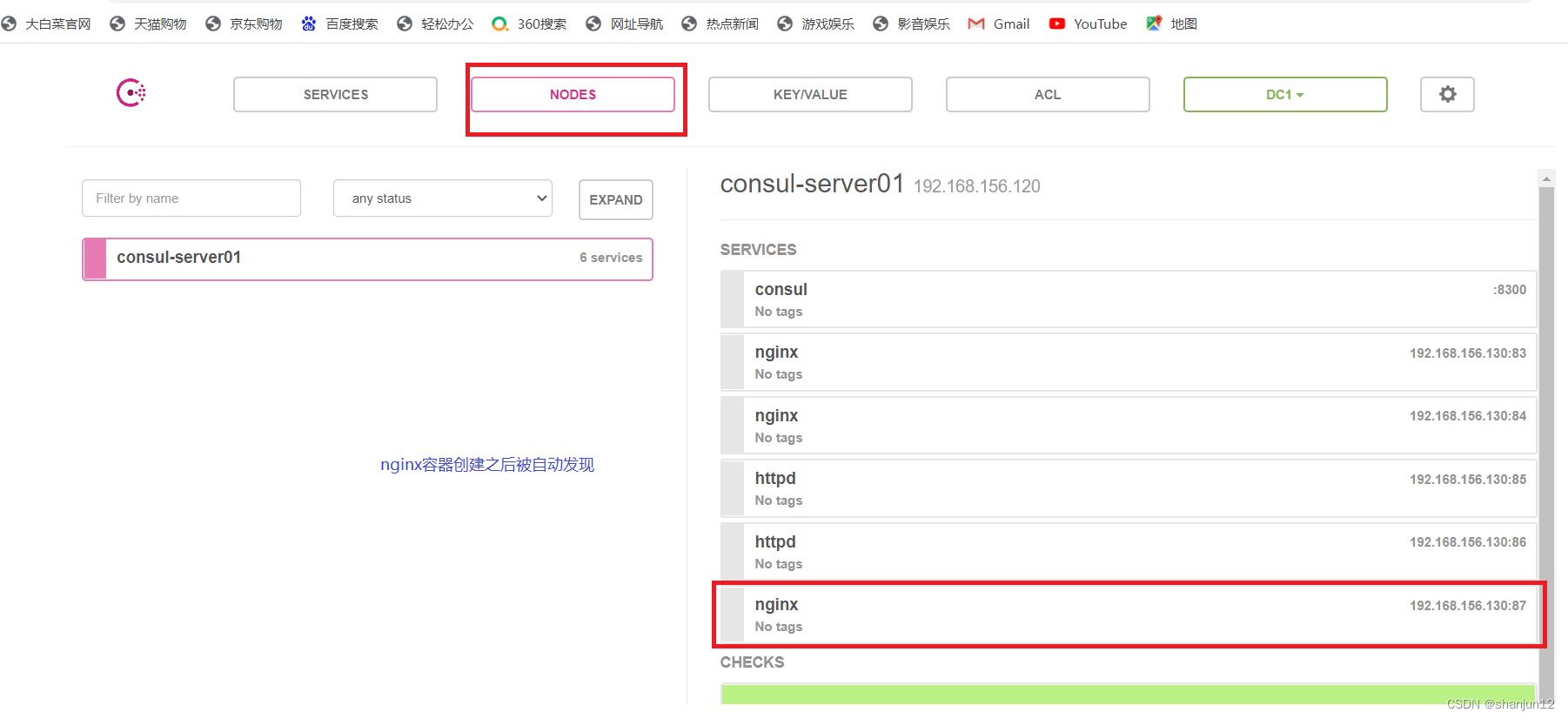Open the 百度搜索 bookmark
The width and height of the screenshot is (1568, 719).
pos(340,24)
